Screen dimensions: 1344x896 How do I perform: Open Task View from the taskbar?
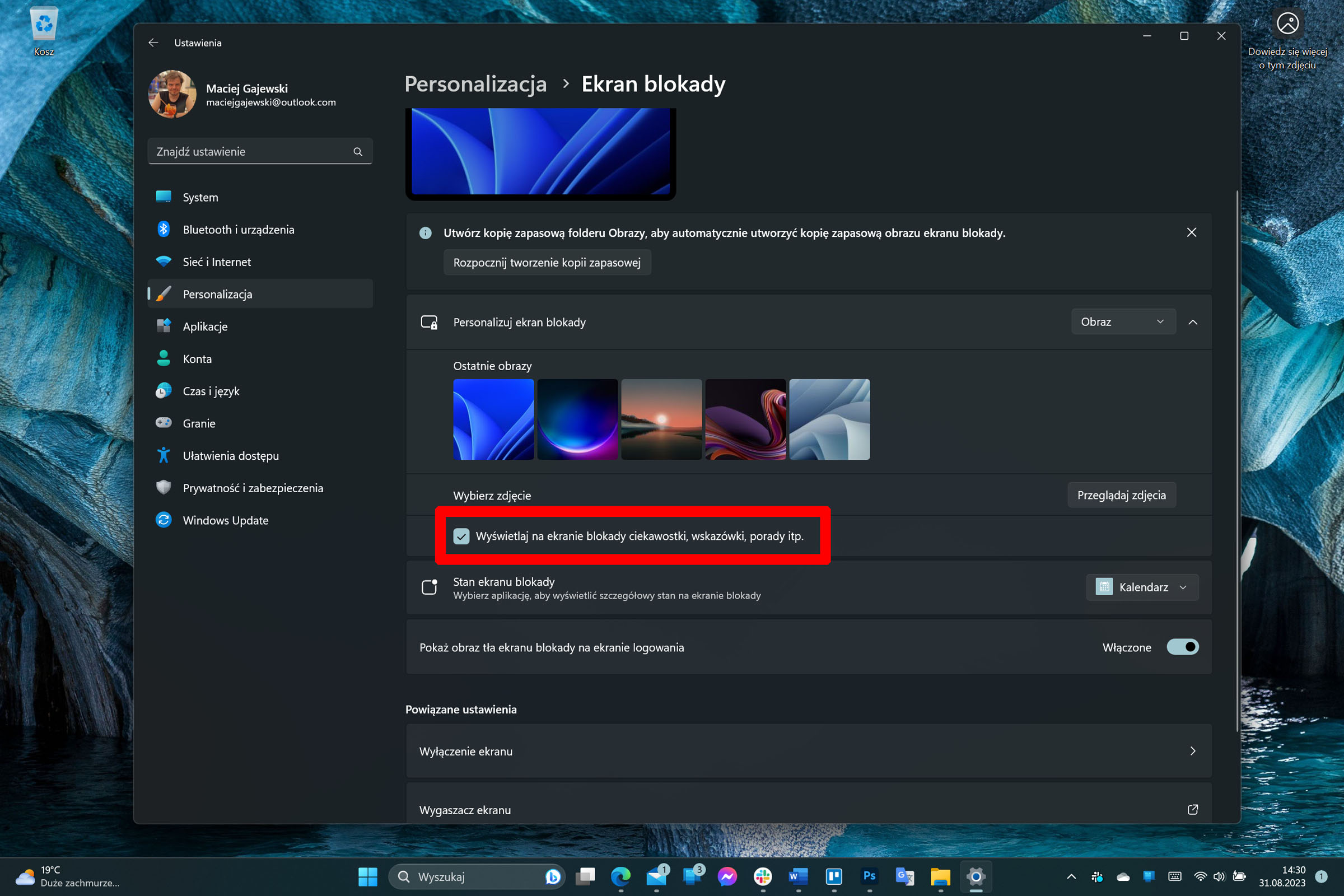click(x=585, y=876)
